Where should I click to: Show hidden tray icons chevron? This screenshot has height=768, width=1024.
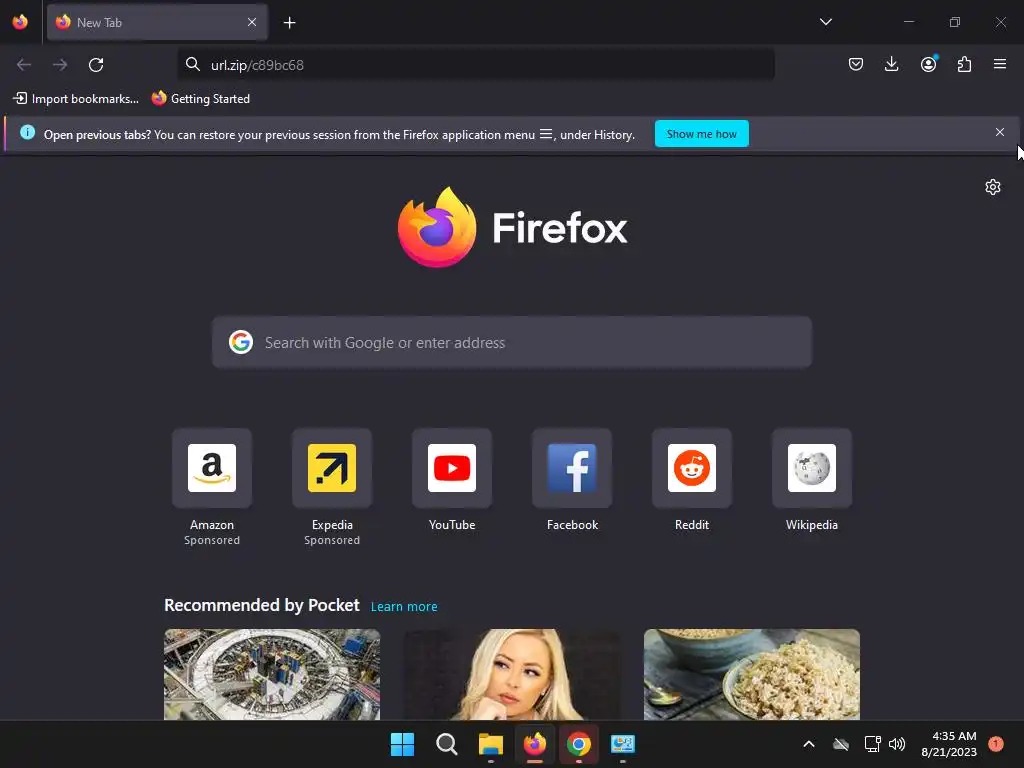[808, 744]
